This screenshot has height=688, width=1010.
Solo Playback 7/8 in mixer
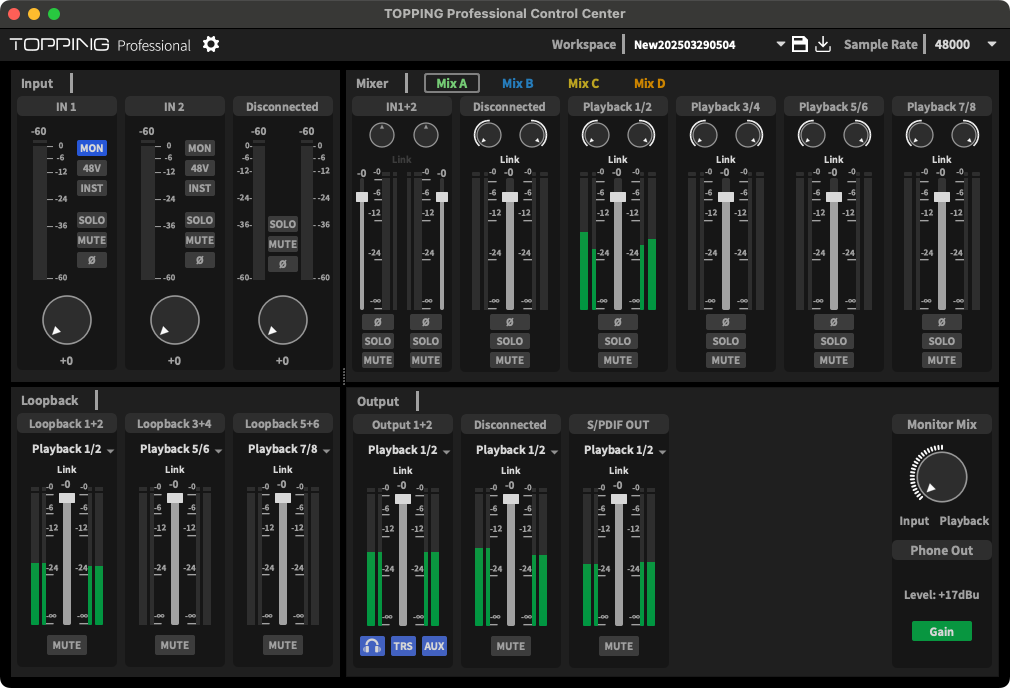point(942,341)
